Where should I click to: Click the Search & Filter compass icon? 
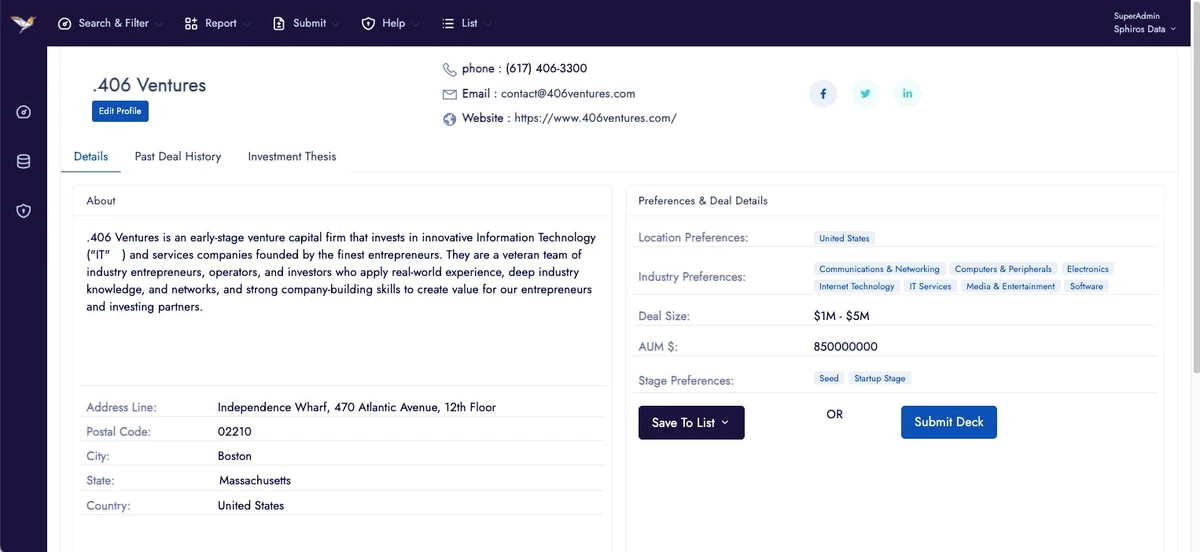65,24
